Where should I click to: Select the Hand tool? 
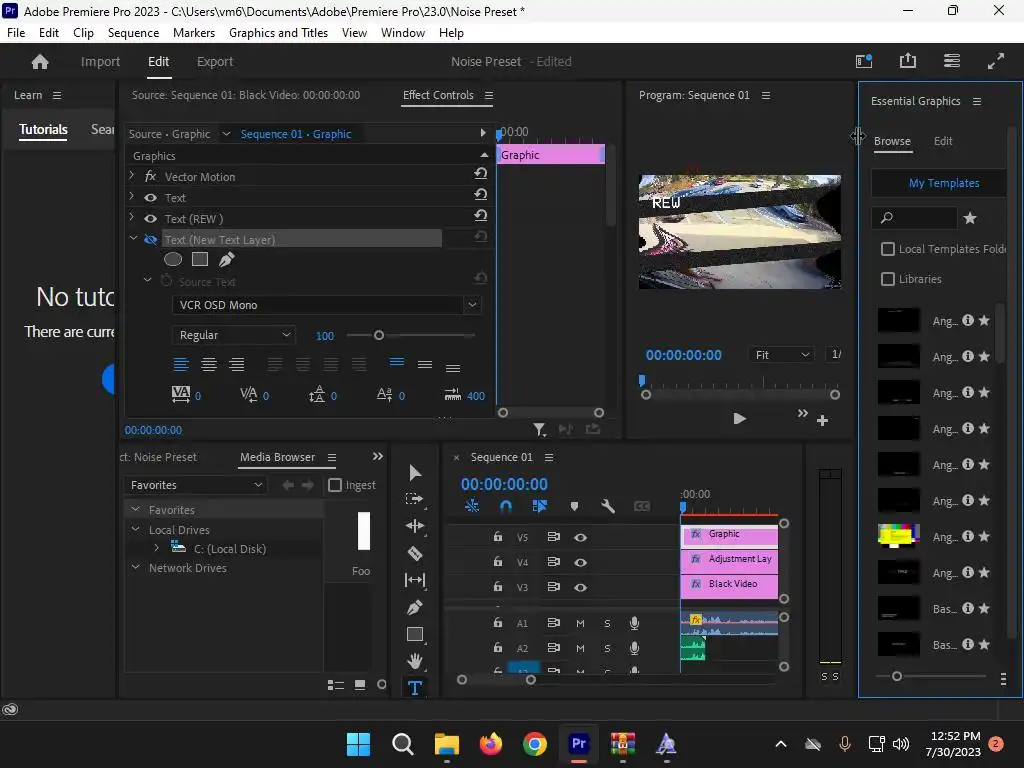[415, 661]
